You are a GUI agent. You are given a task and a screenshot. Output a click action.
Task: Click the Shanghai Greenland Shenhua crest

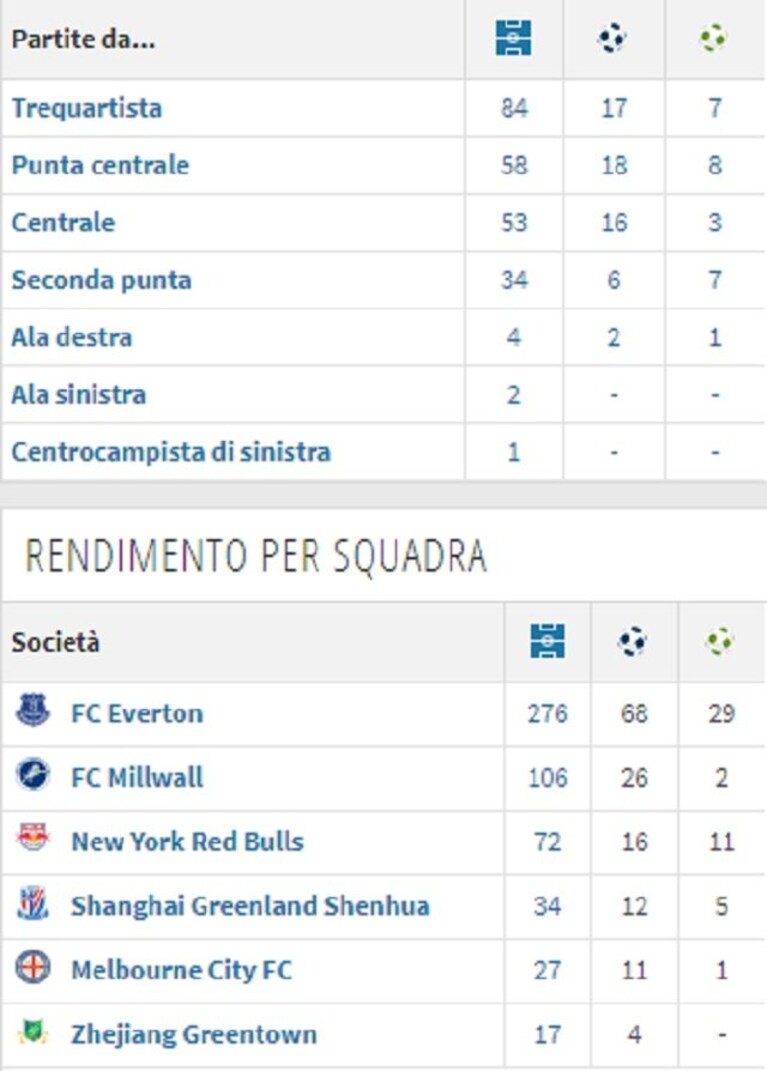[33, 903]
